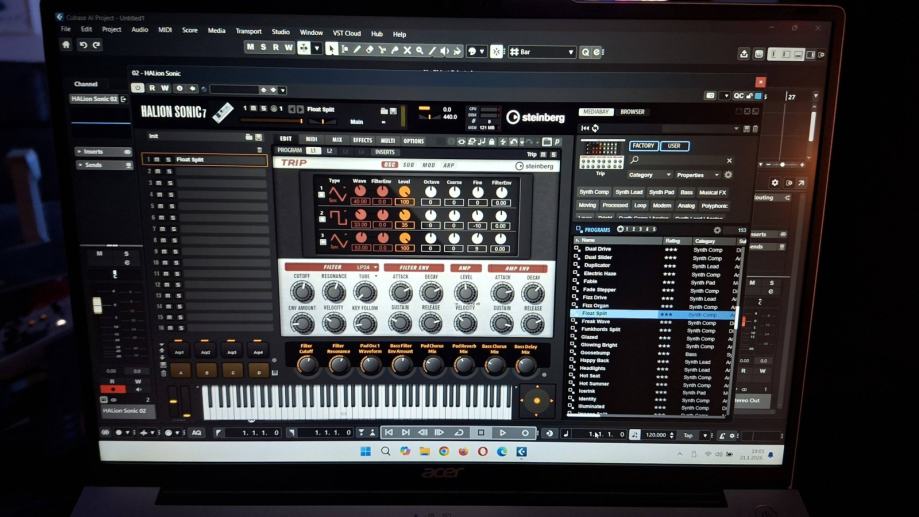The width and height of the screenshot is (919, 517).
Task: Click the save program disk icon
Action: pyautogui.click(x=393, y=110)
